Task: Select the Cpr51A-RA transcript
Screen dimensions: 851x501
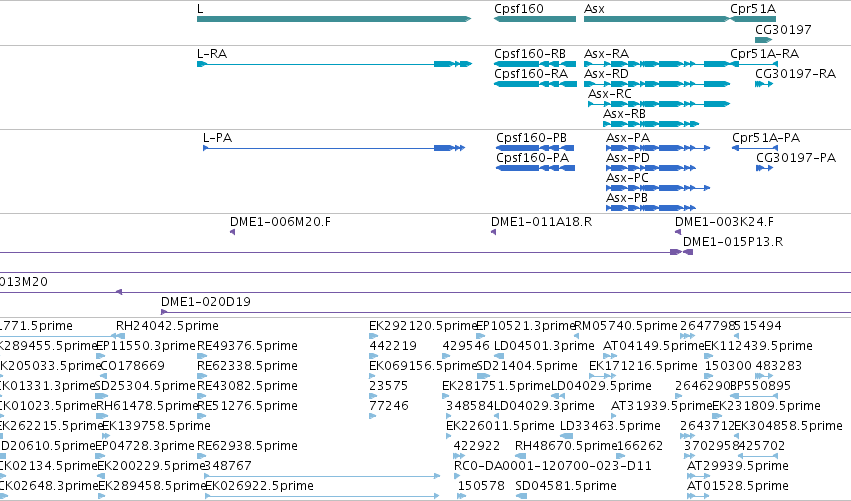Action: [x=754, y=64]
